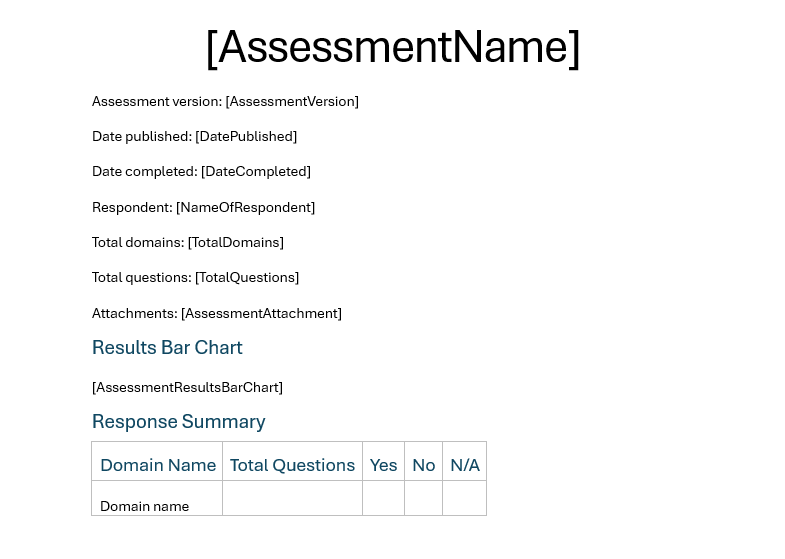
Task: Click the [AssessmentName] title placeholder
Action: pyautogui.click(x=393, y=48)
